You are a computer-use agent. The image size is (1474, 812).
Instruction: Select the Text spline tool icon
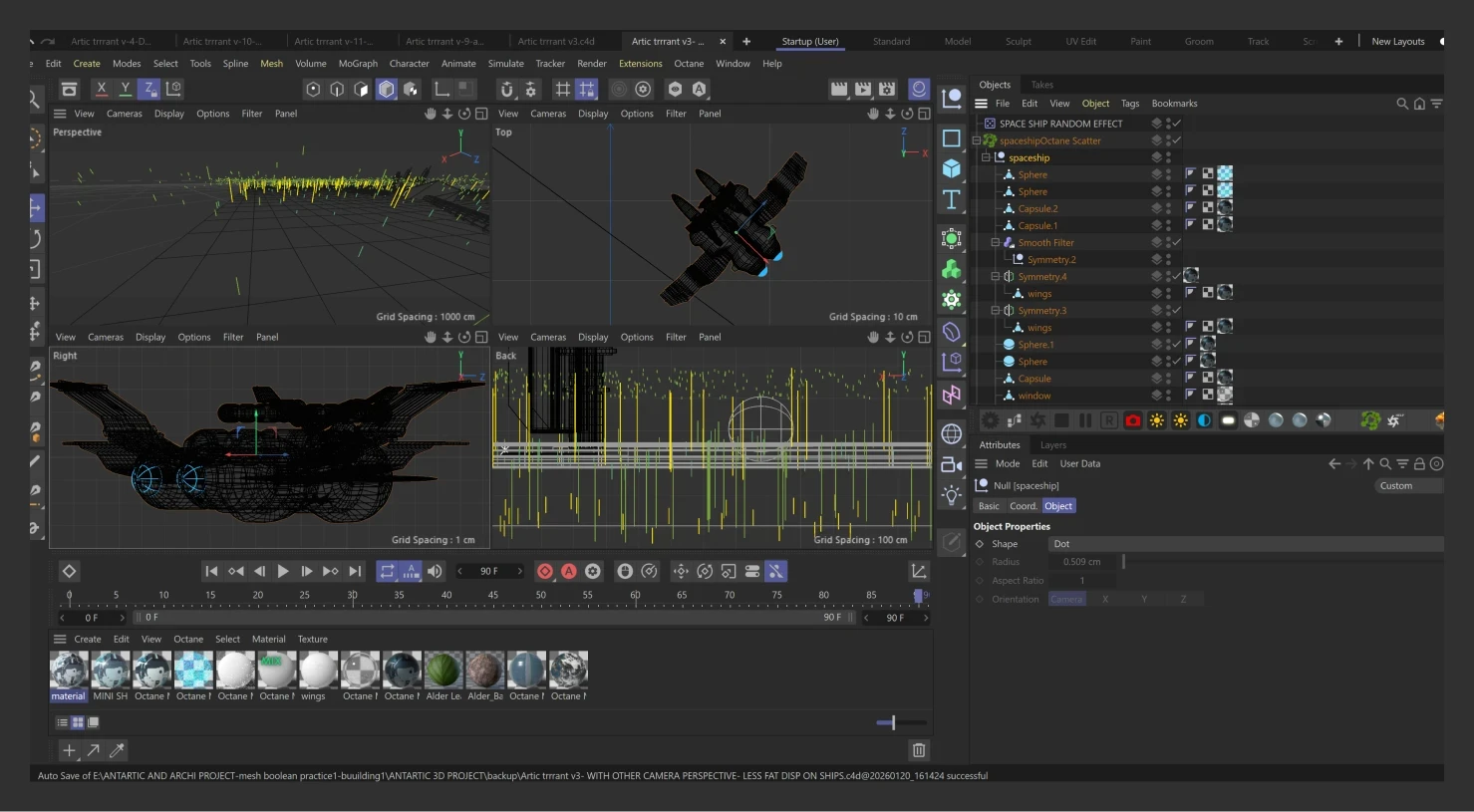[x=952, y=199]
